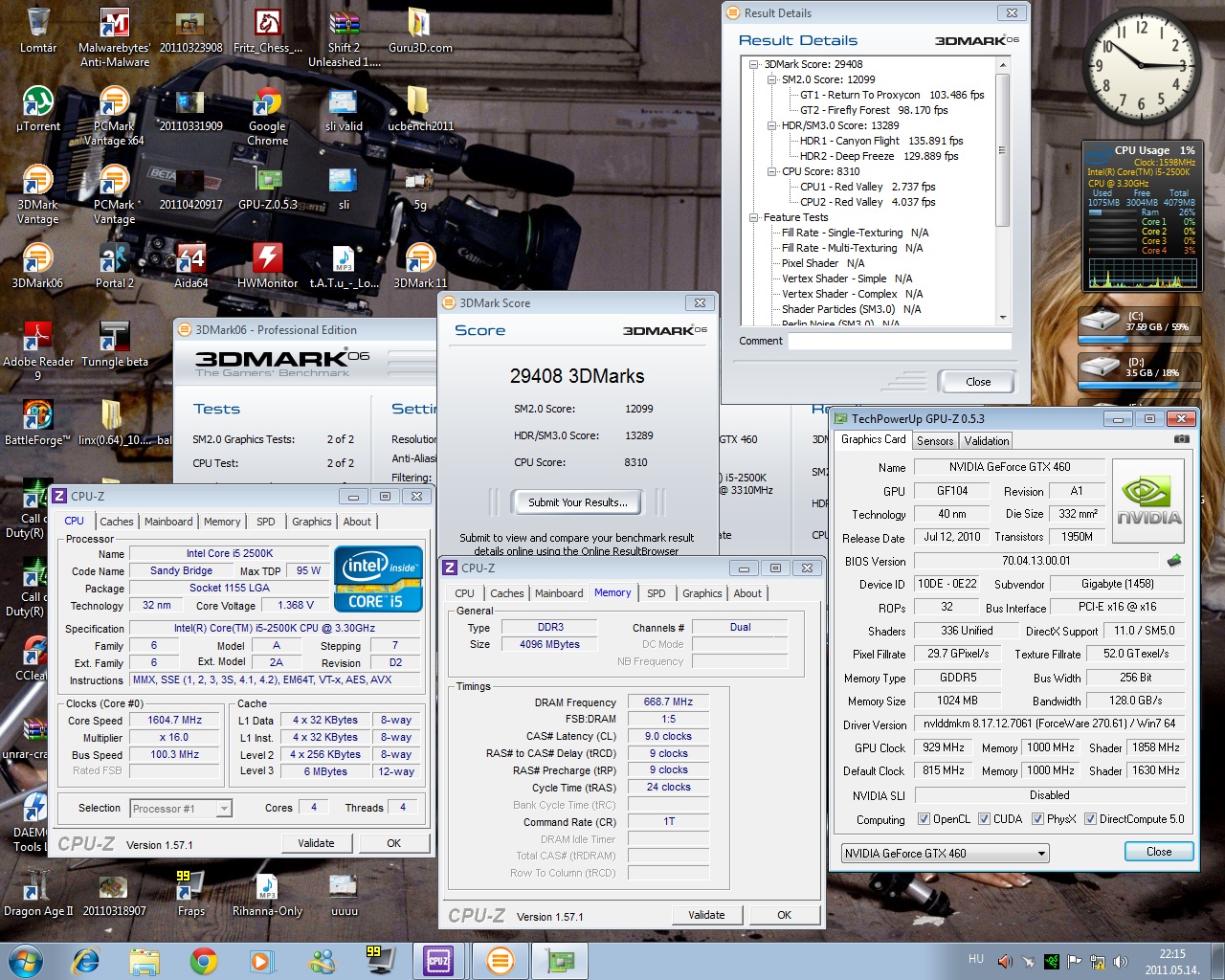
Task: Click Submit Your Results button
Action: point(578,502)
